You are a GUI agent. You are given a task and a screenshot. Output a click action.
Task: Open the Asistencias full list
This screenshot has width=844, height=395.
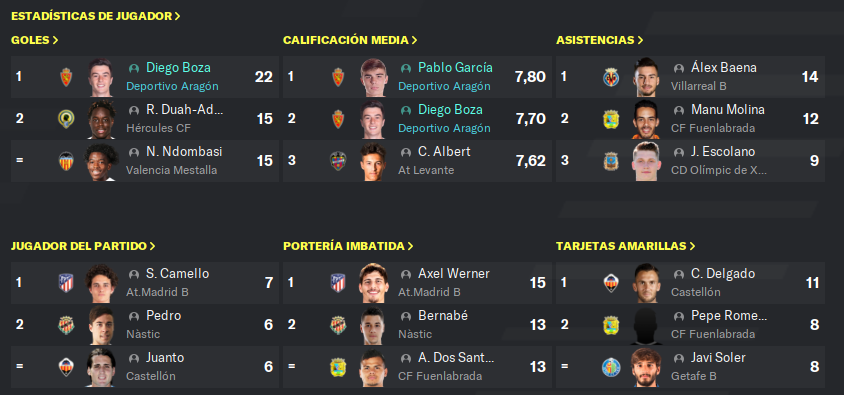600,40
